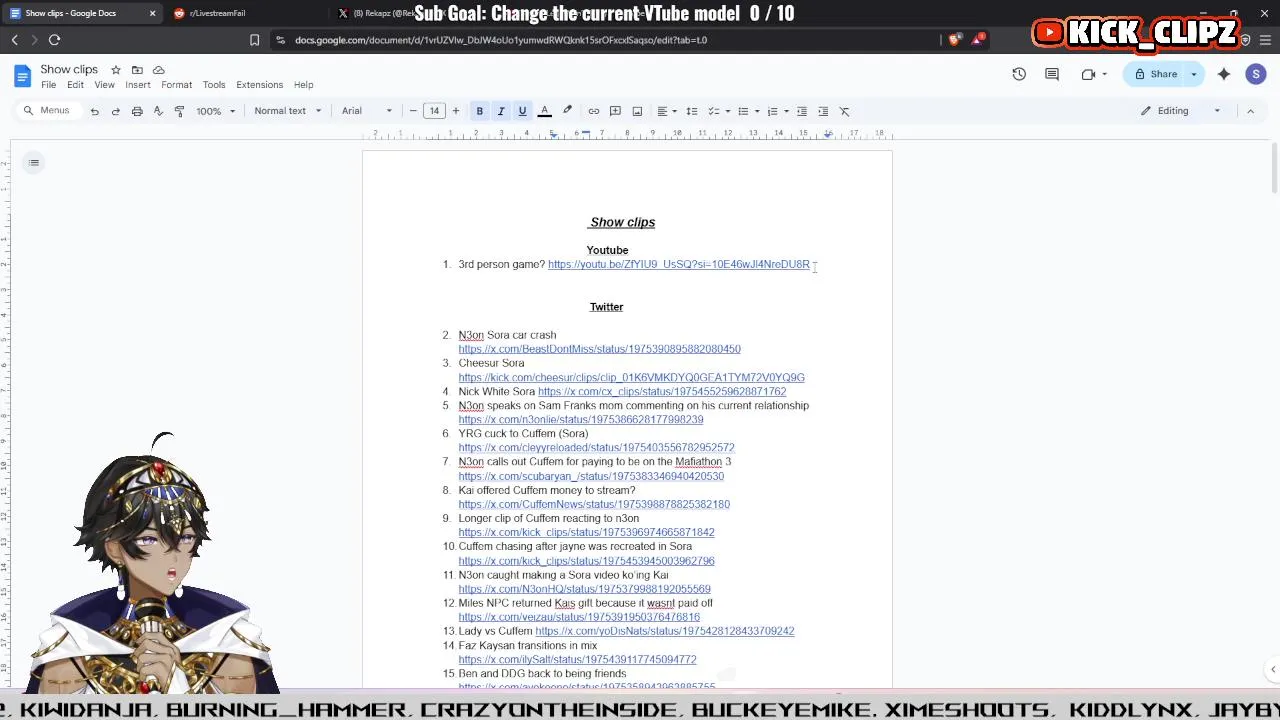The height and width of the screenshot is (720, 1280).
Task: Increase font size with plus button
Action: pos(456,111)
